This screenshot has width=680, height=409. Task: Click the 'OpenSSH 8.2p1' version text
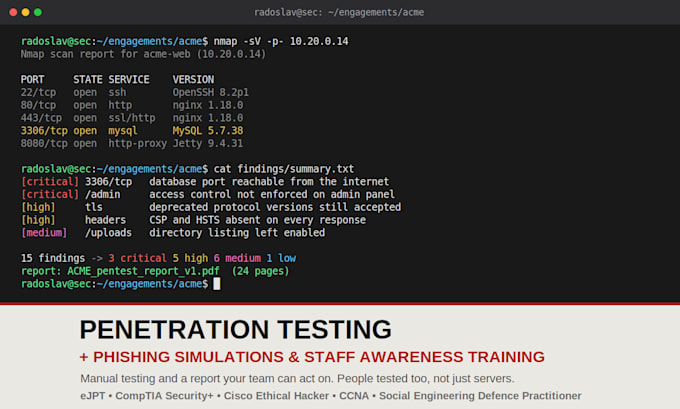point(211,92)
